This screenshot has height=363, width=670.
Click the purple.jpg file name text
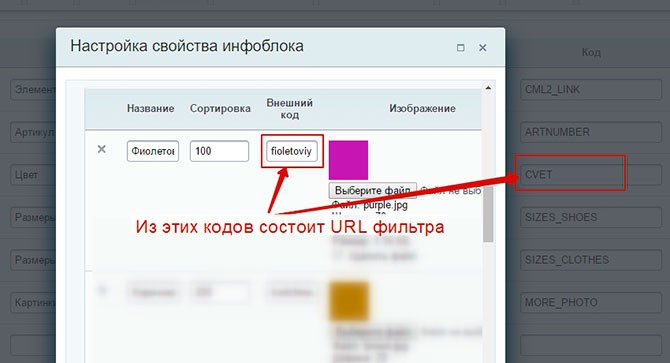pyautogui.click(x=385, y=205)
